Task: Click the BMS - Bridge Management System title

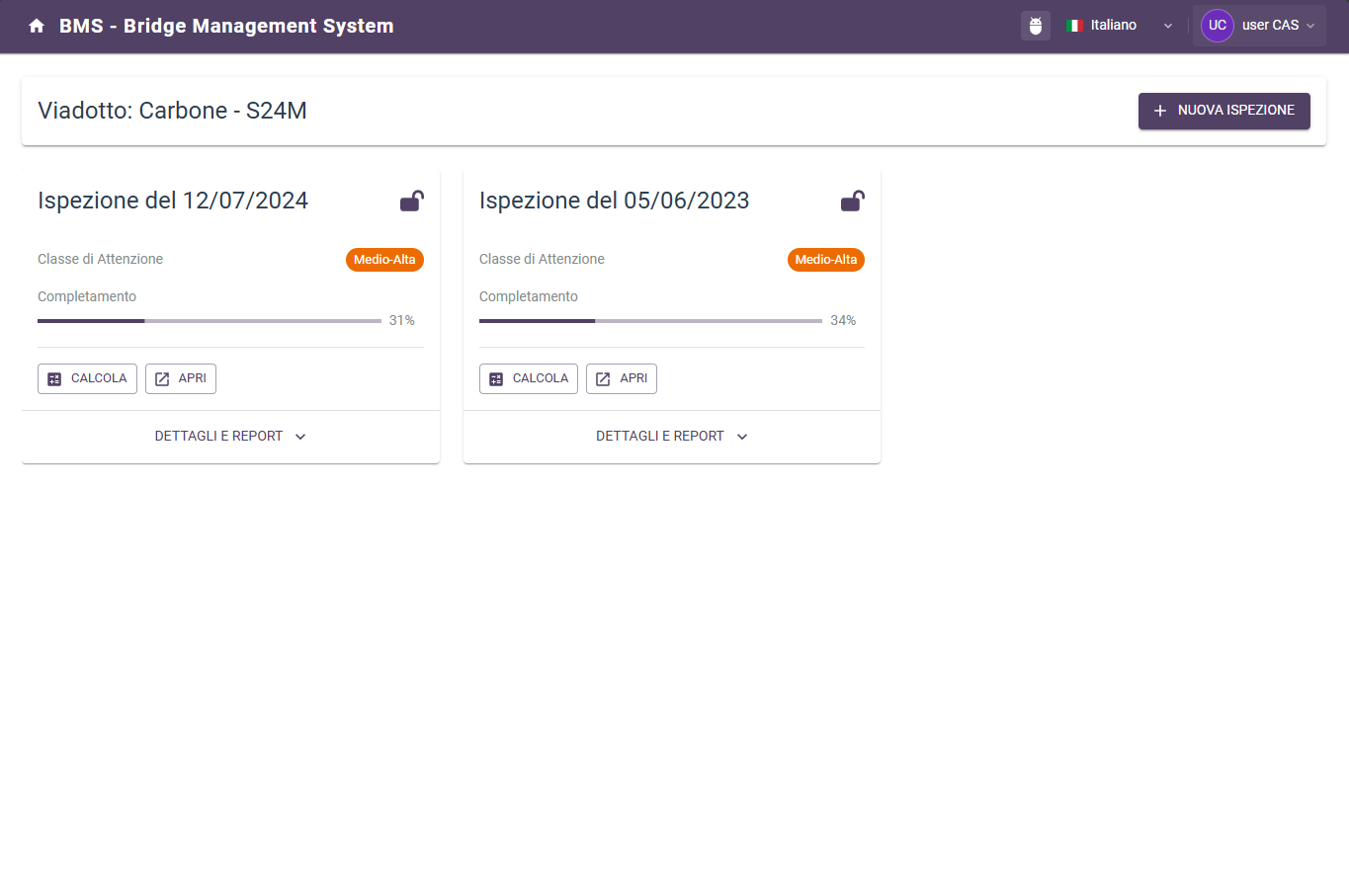Action: pyautogui.click(x=225, y=27)
